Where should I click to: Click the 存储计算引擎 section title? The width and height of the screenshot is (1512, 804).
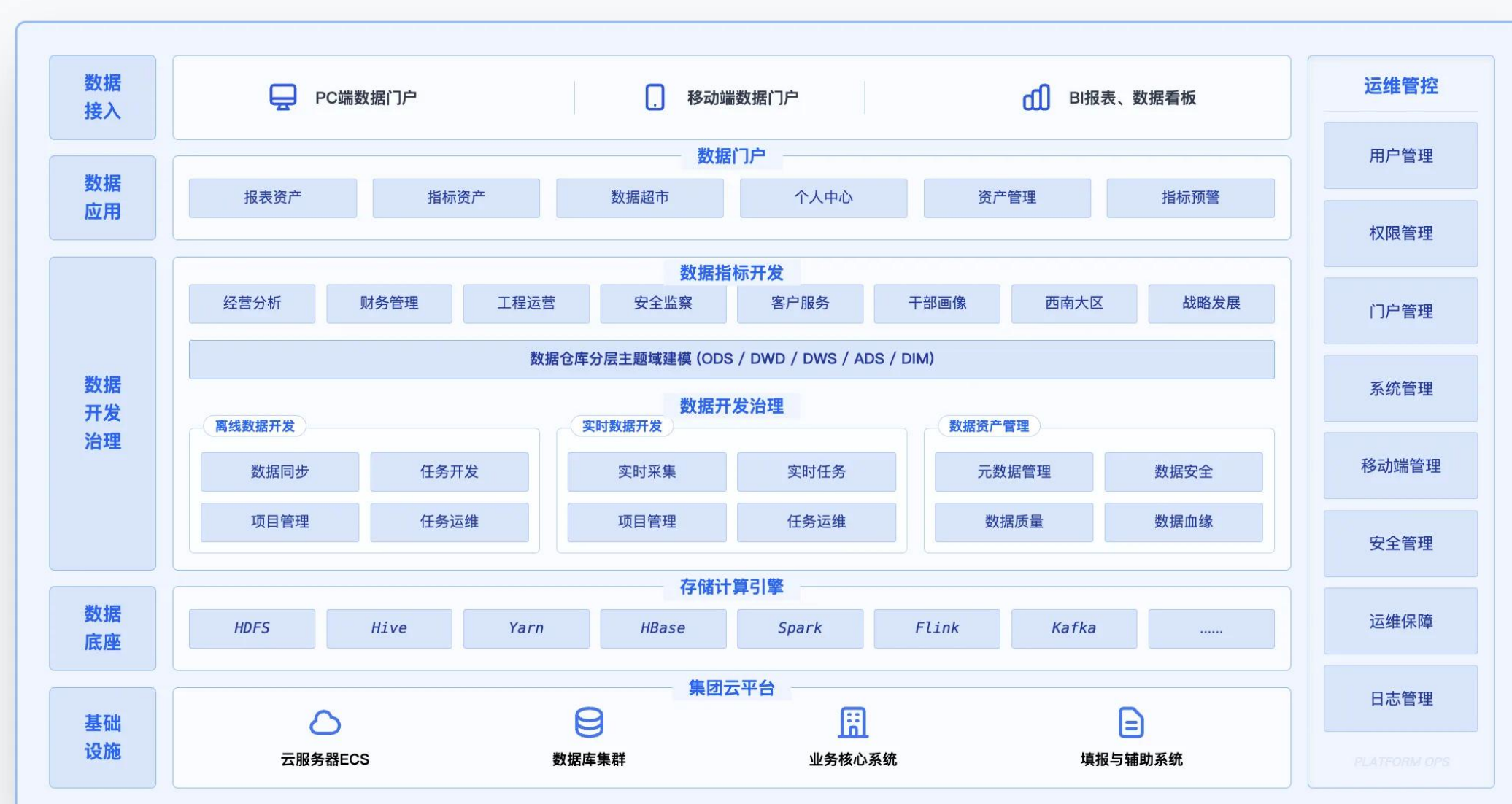point(731,587)
